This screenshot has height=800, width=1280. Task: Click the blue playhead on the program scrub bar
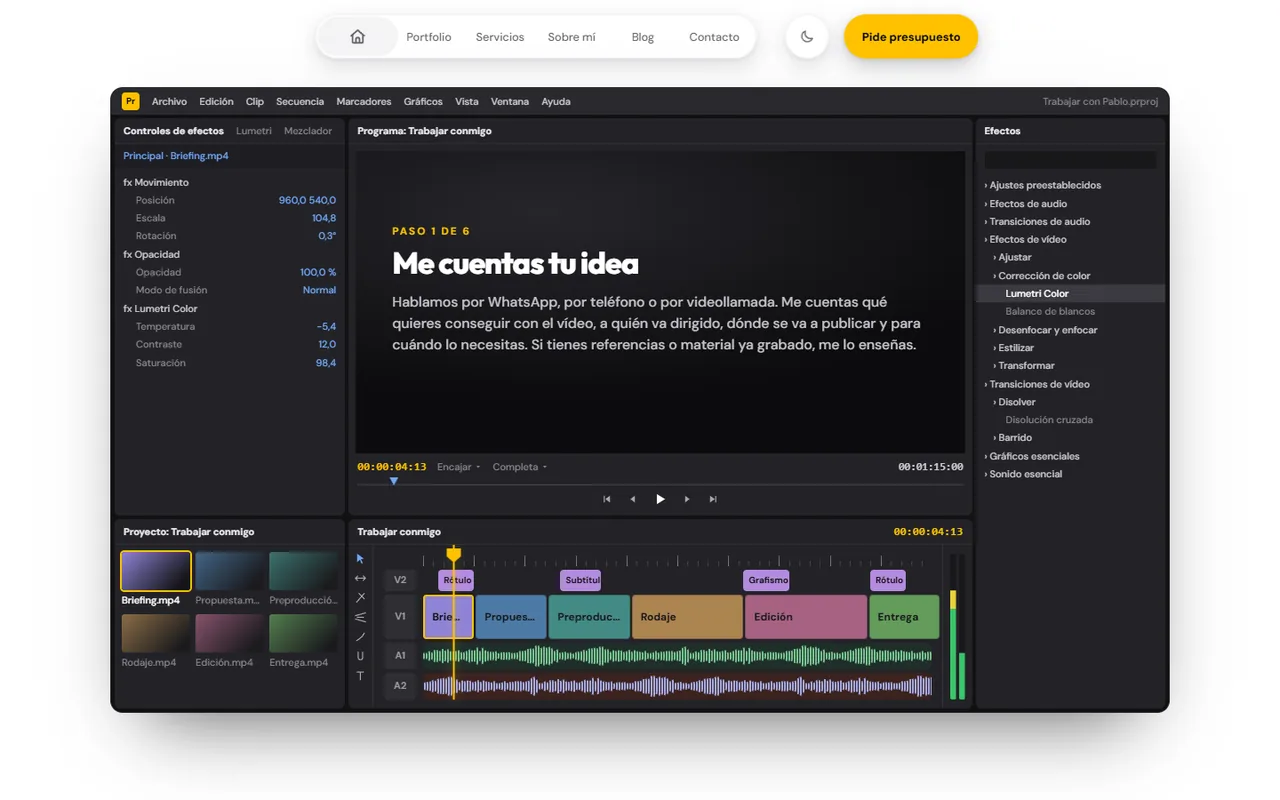[x=394, y=481]
